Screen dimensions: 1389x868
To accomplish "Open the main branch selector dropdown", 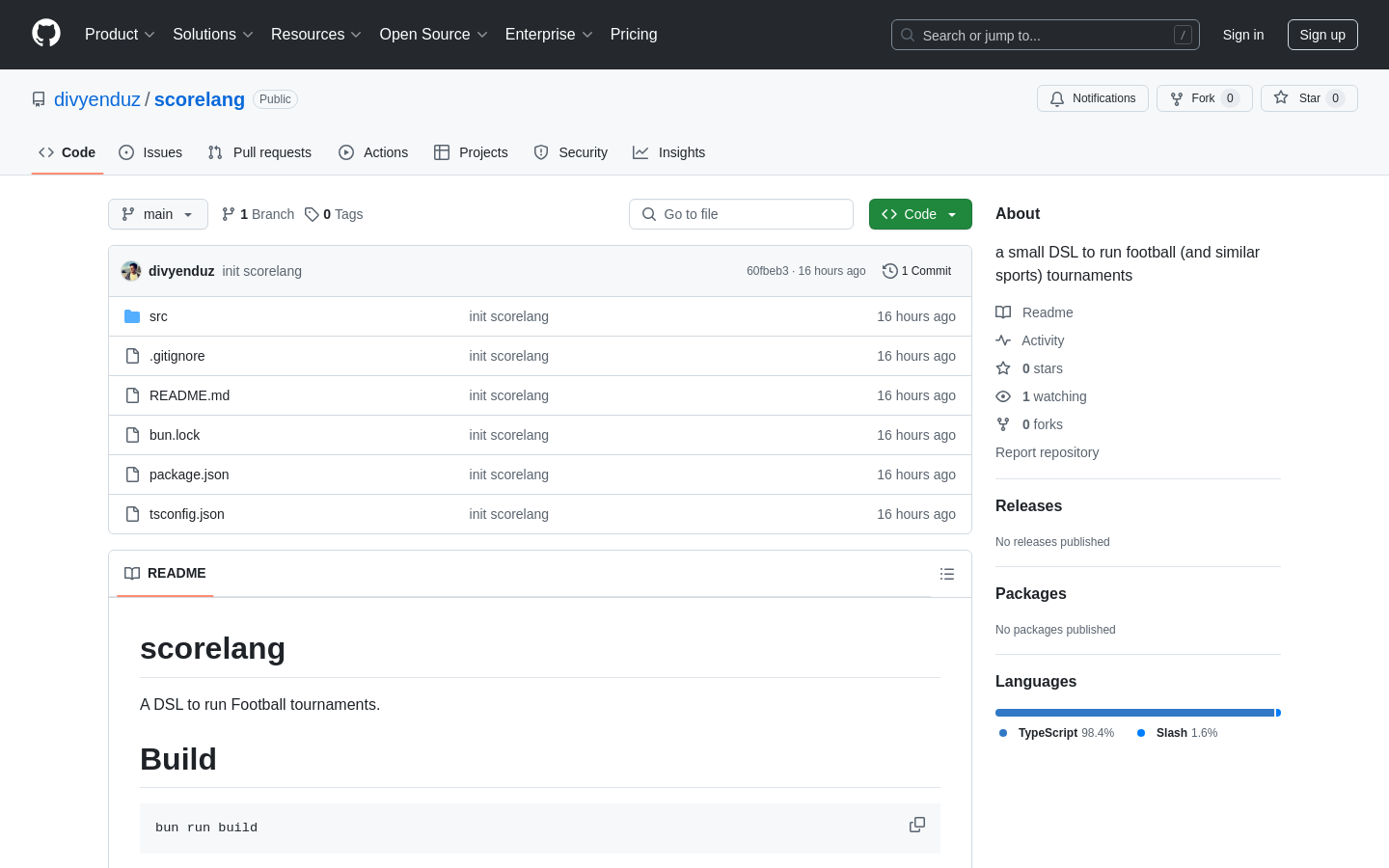I will click(158, 214).
